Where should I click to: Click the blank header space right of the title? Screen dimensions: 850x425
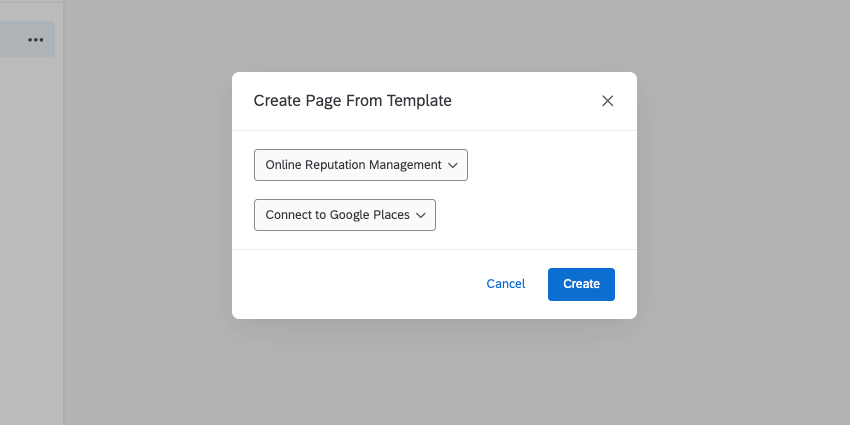click(x=520, y=100)
